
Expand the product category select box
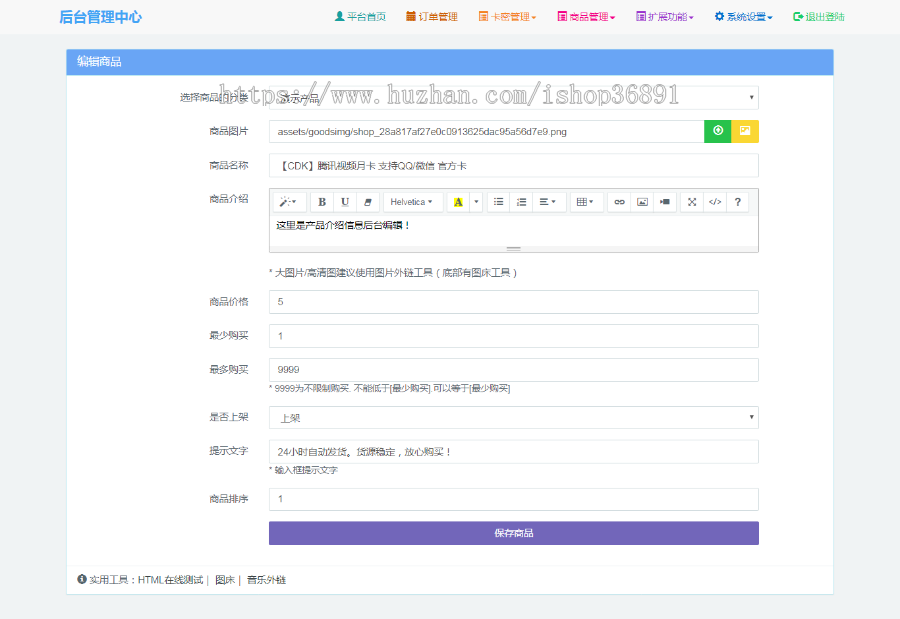click(513, 98)
